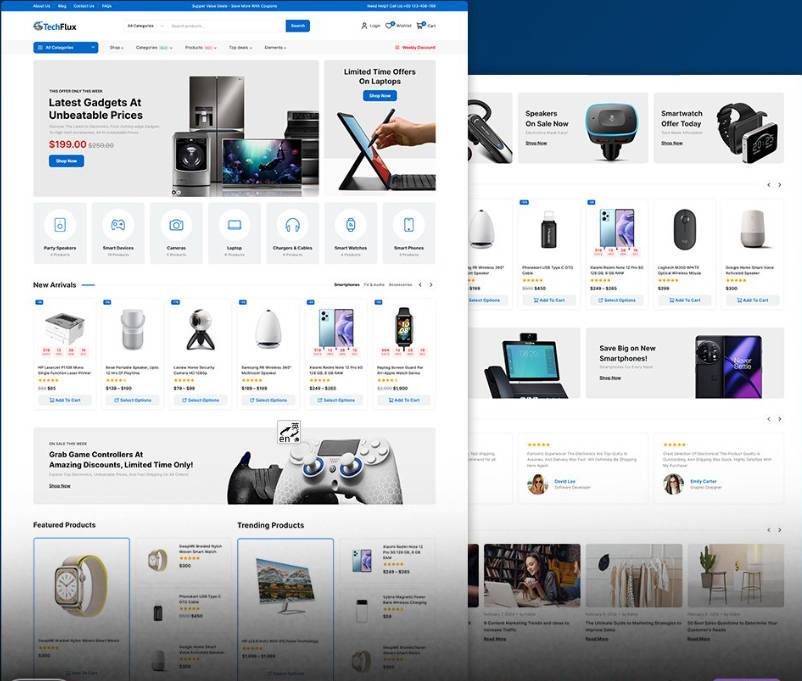This screenshot has height=681, width=802.
Task: Select Options for Bose portable speaker
Action: 132,400
